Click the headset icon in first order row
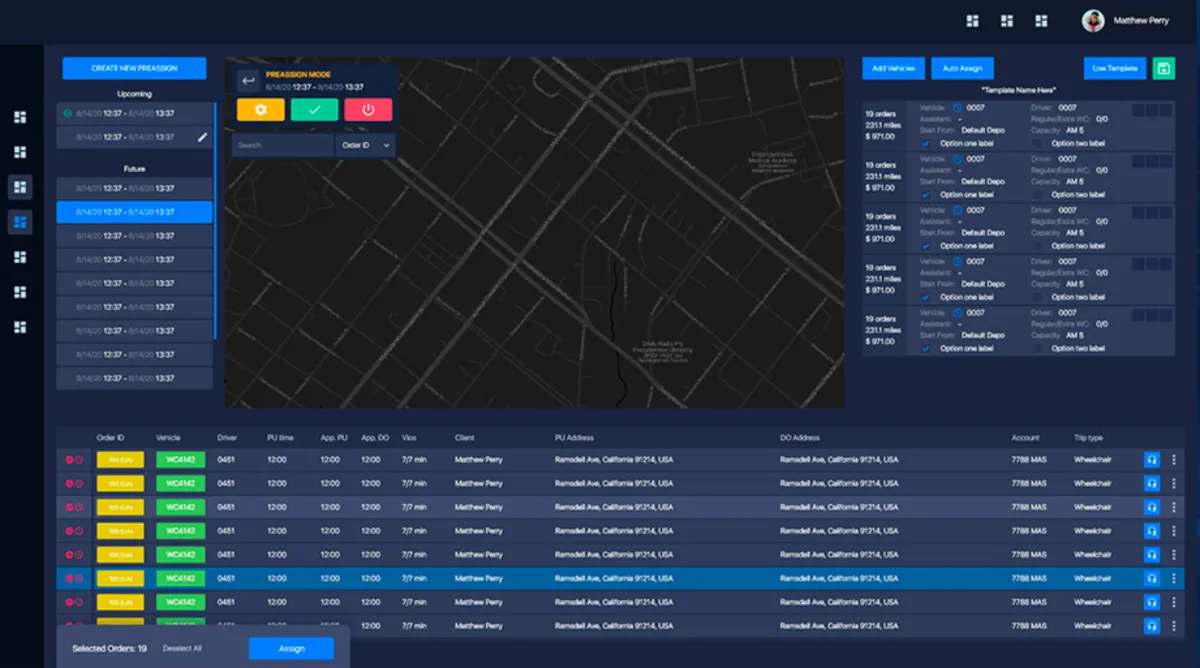1200x668 pixels. (x=1152, y=459)
